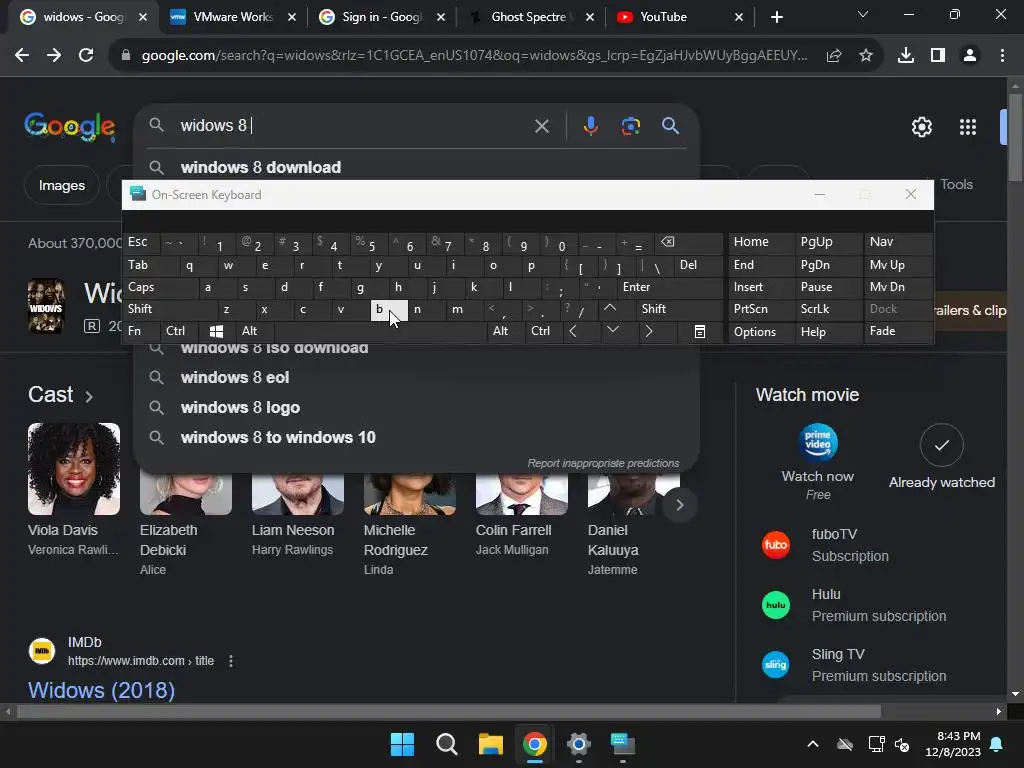Viewport: 1024px width, 768px height.
Task: Bookmark this page with star icon
Action: pos(865,56)
